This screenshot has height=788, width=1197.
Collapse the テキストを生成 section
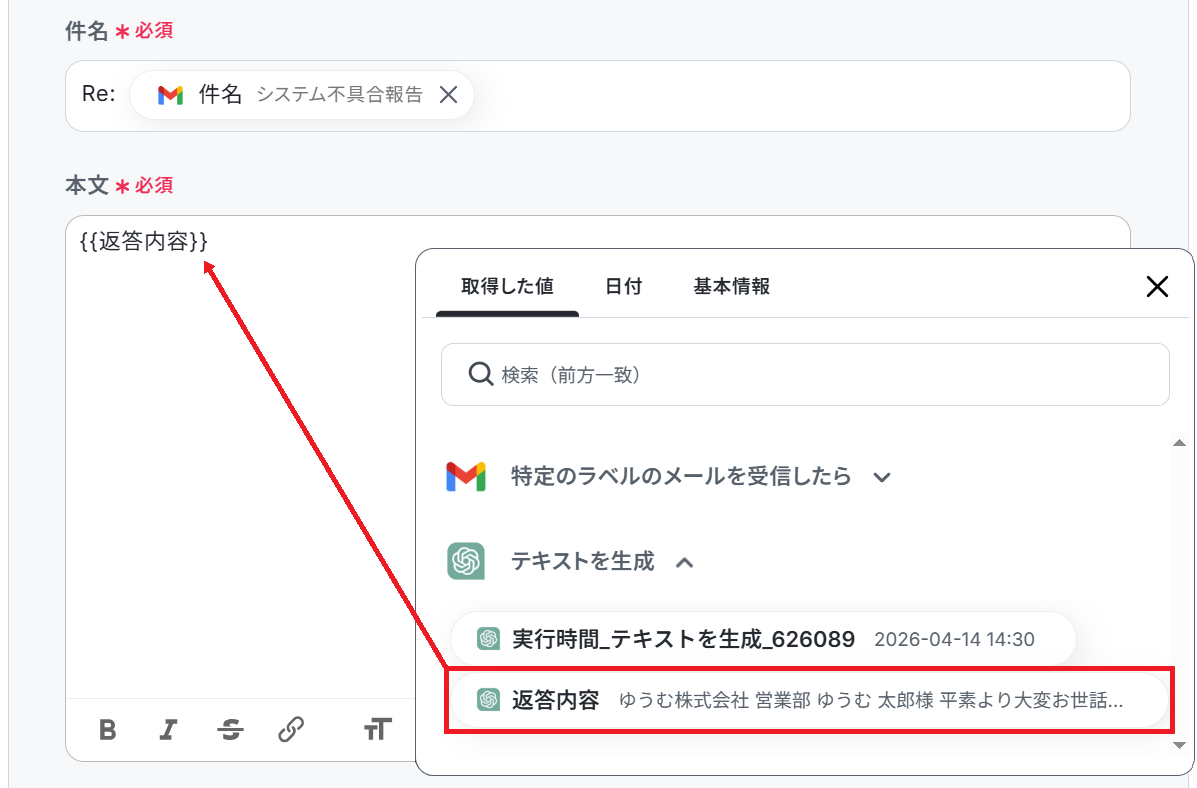coord(685,563)
